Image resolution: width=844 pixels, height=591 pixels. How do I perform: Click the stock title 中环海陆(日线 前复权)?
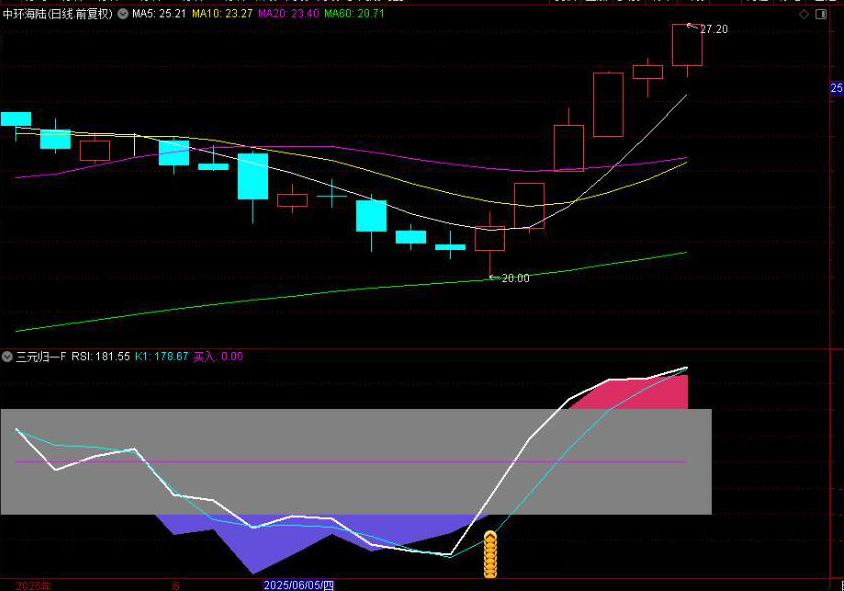(x=59, y=15)
